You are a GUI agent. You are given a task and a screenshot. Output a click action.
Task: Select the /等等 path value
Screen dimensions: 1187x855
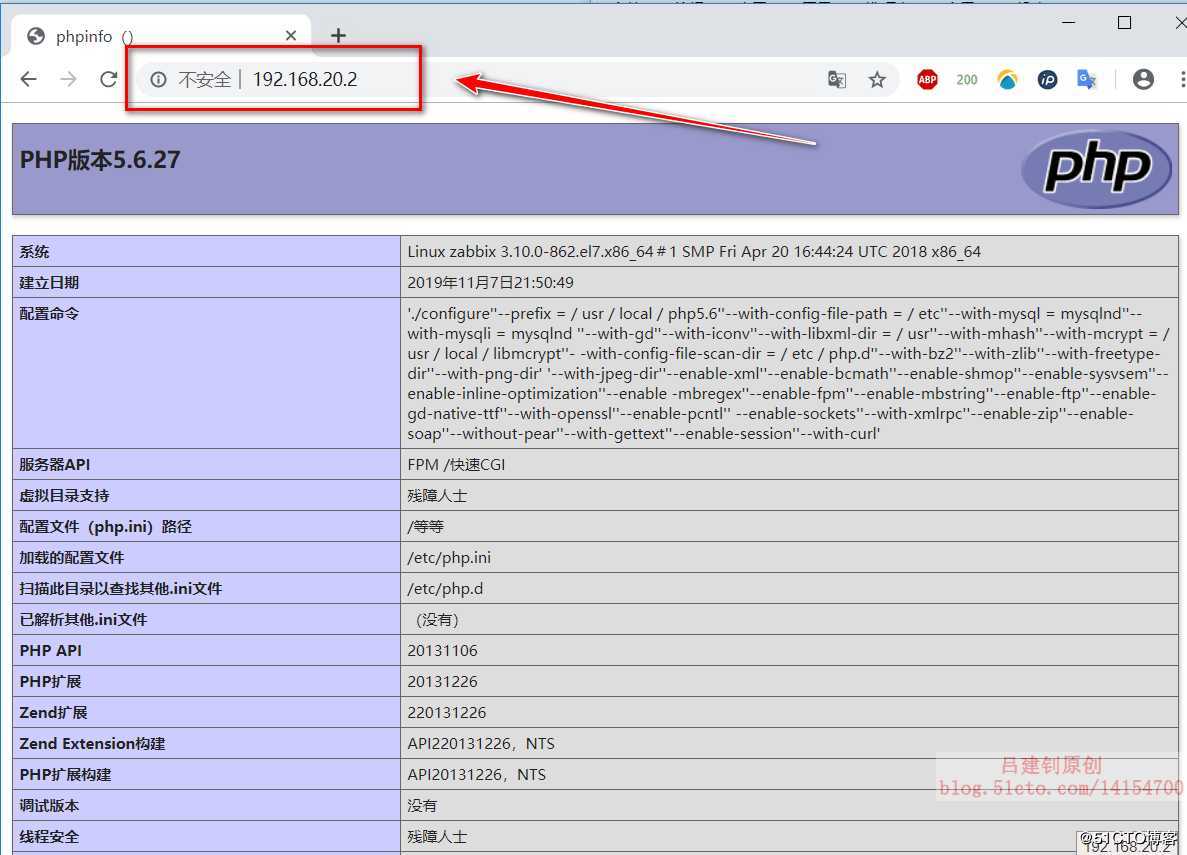coord(425,526)
